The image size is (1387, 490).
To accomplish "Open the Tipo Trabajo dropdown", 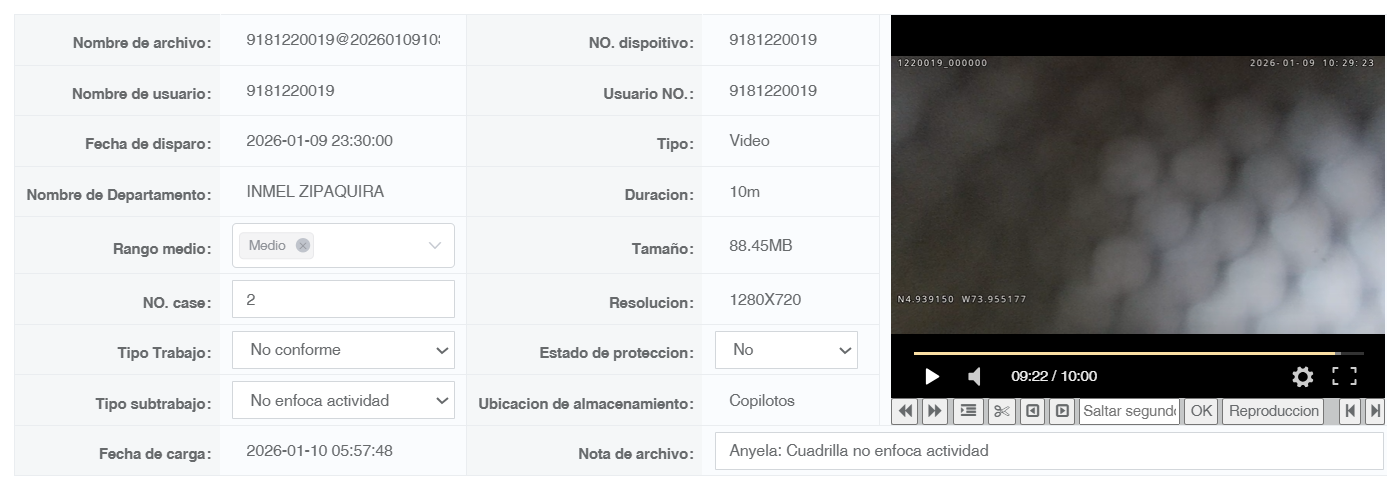I will click(343, 350).
